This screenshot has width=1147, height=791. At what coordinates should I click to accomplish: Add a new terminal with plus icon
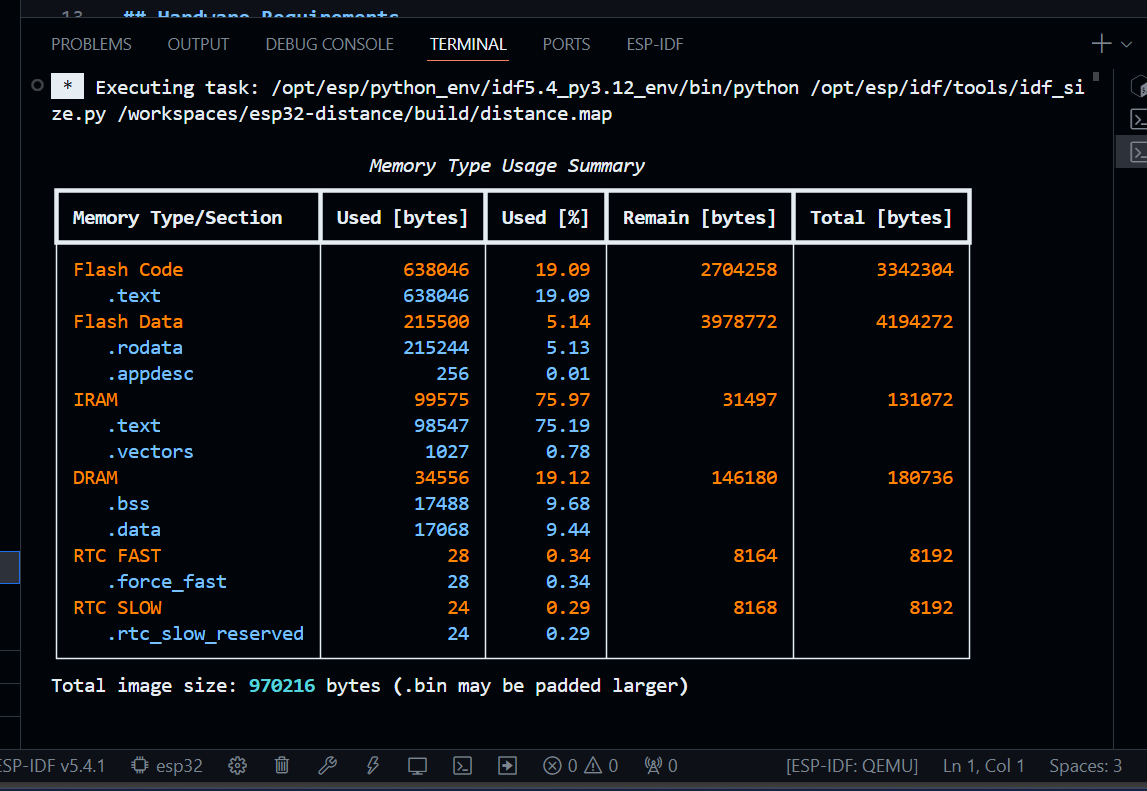(1101, 44)
